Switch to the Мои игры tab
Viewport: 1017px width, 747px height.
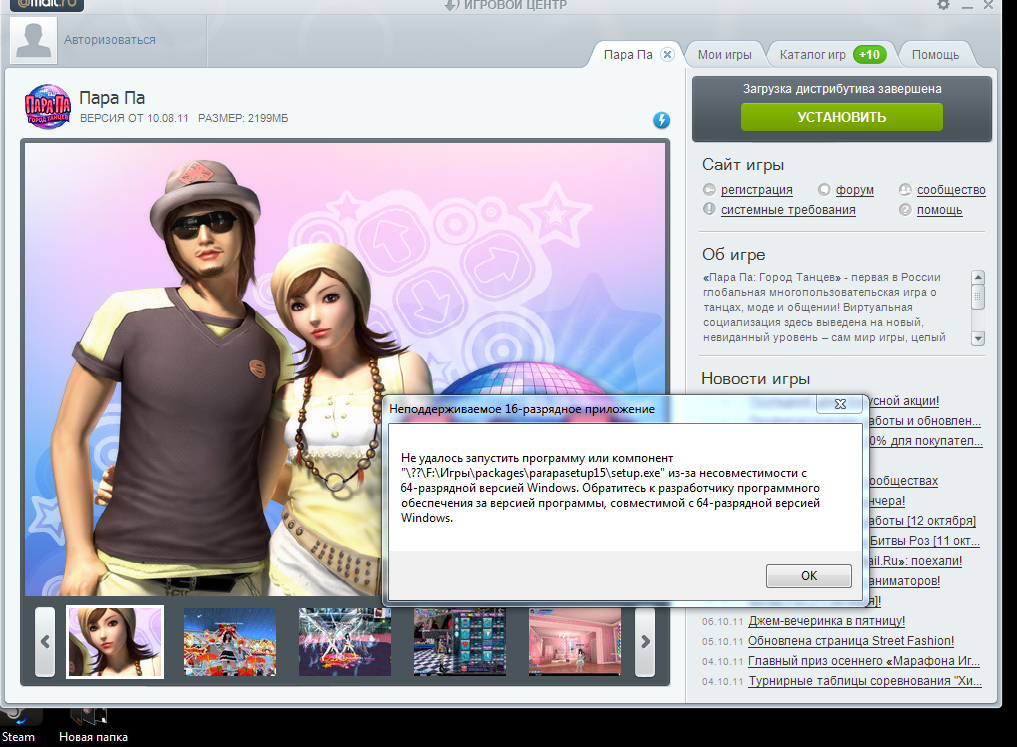724,55
